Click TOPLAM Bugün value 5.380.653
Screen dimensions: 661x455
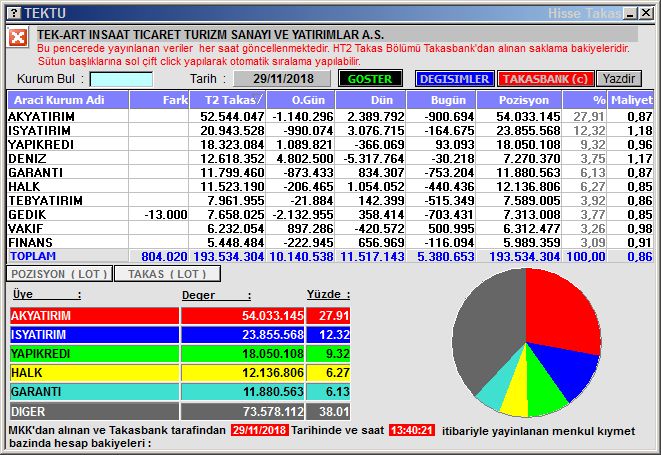[446, 256]
